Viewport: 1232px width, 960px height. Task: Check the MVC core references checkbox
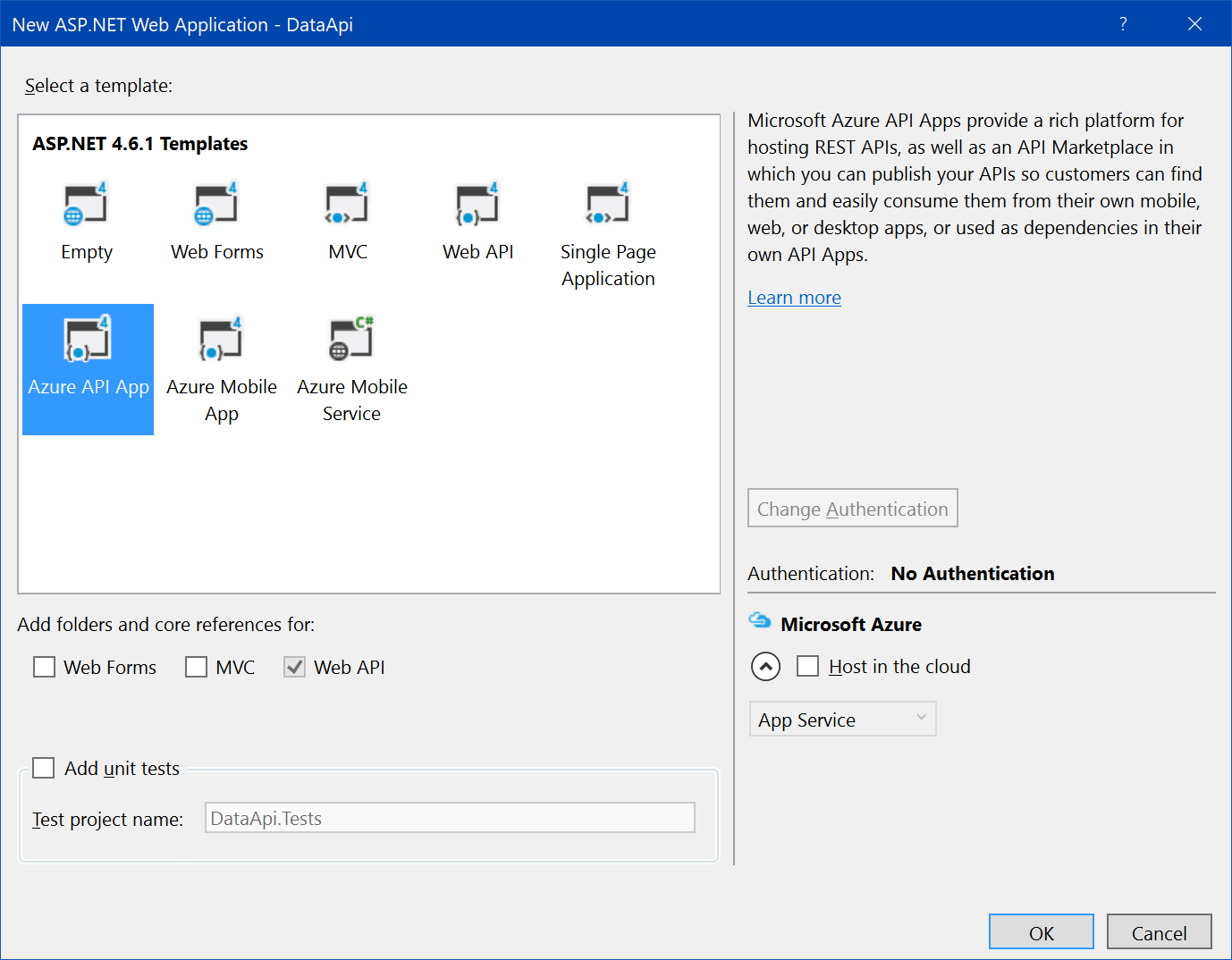point(196,667)
